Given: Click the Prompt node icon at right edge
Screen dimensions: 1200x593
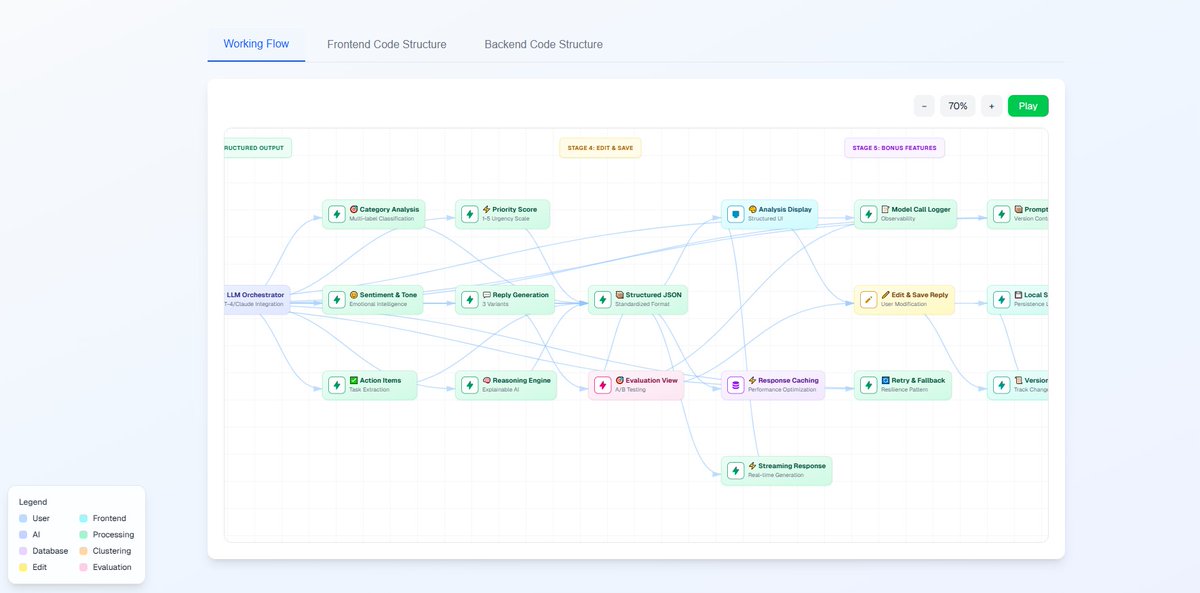Looking at the screenshot, I should point(1001,214).
